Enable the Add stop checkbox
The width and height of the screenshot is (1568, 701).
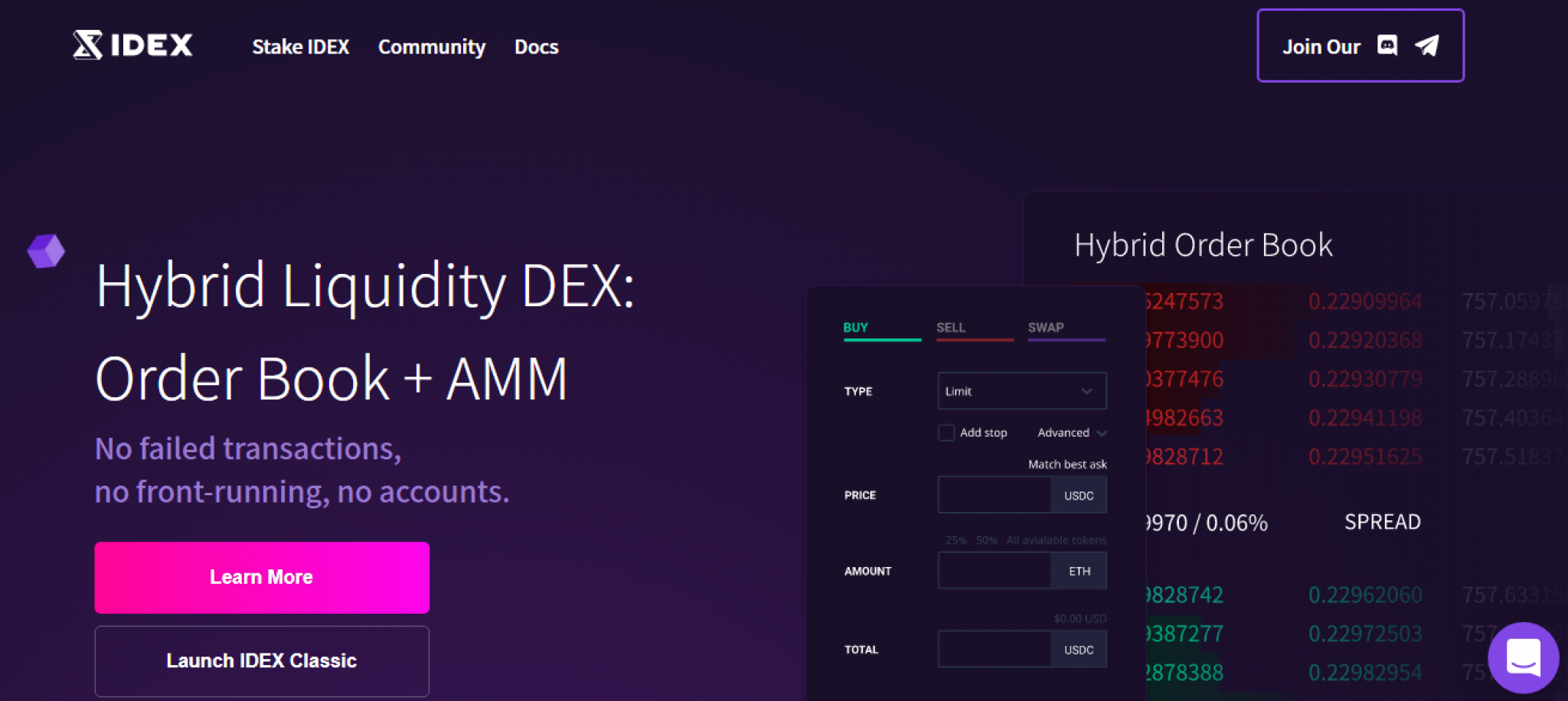(946, 433)
